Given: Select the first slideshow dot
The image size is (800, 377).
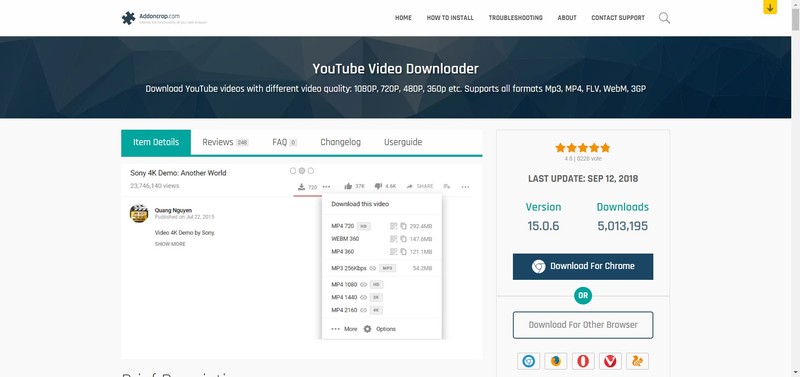Looking at the screenshot, I should [293, 170].
